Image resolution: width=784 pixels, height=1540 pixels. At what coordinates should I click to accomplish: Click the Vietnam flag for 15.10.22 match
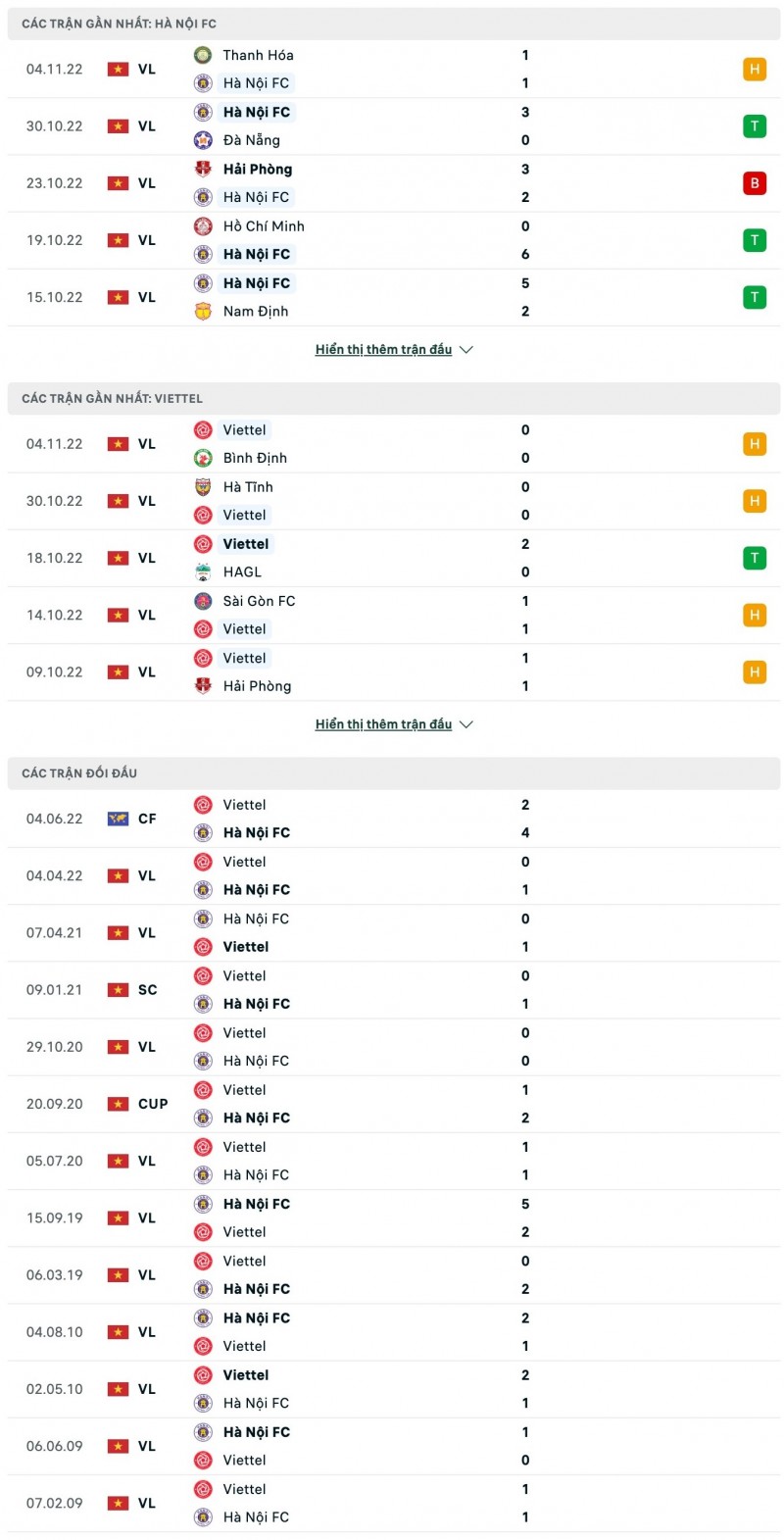coord(118,297)
